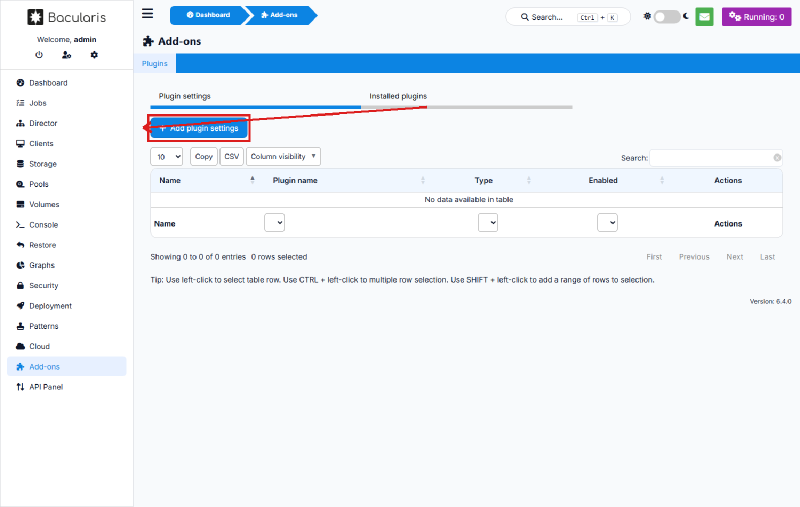Image resolution: width=800 pixels, height=507 pixels.
Task: Click the Add-ons puzzle icon in sidebar
Action: click(x=20, y=367)
